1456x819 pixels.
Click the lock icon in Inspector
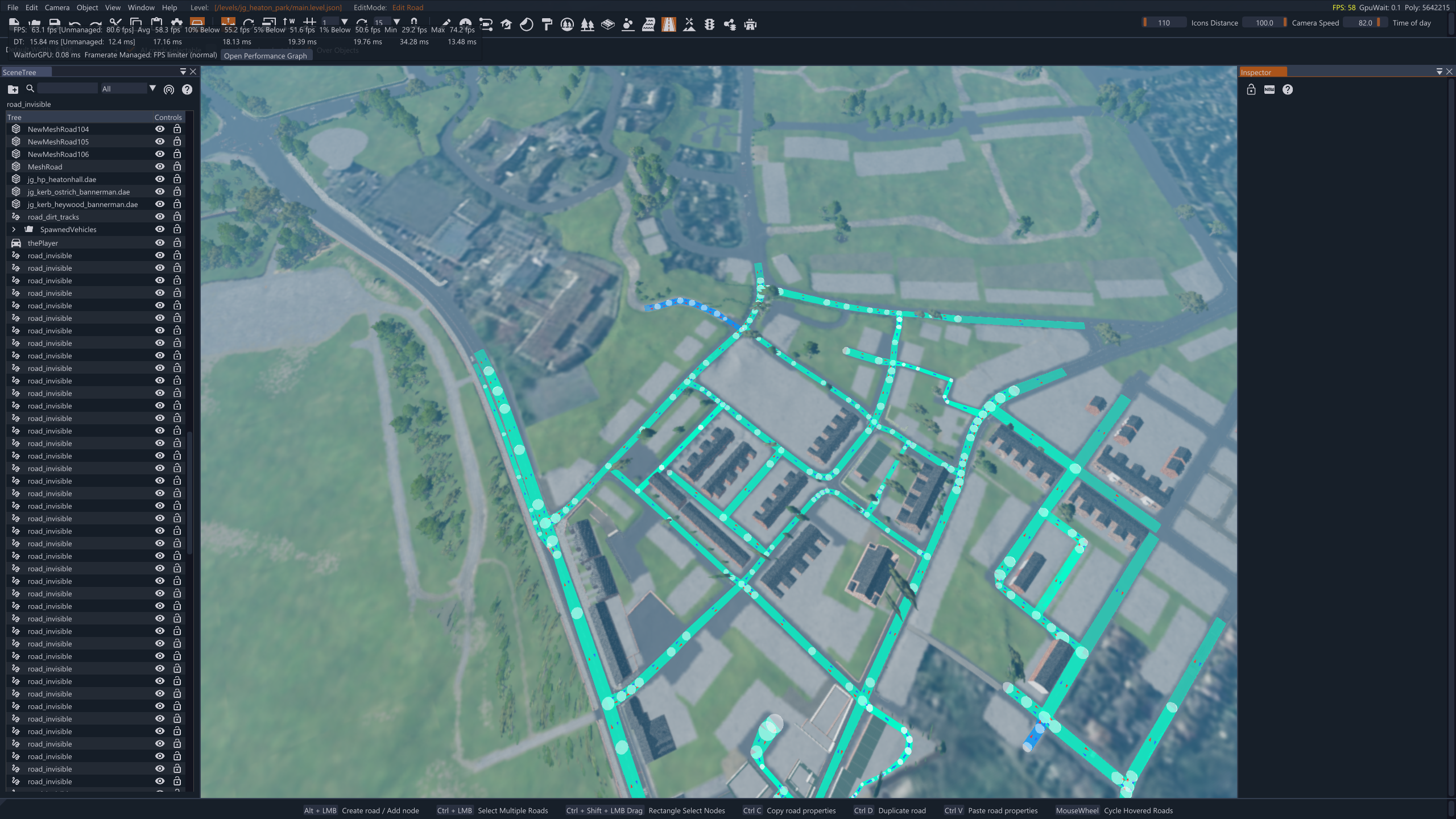click(1251, 89)
